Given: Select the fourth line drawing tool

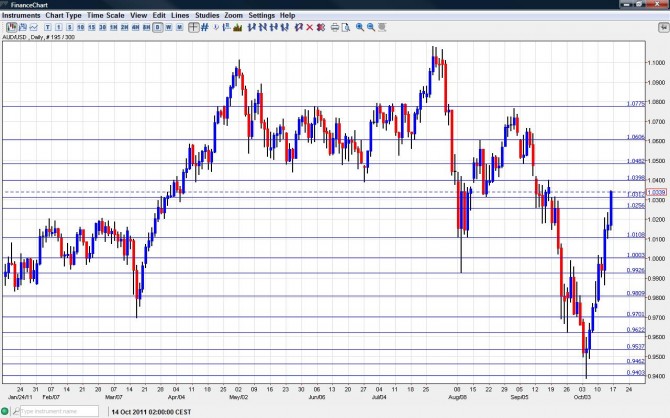Looking at the screenshot, I should pos(285,27).
